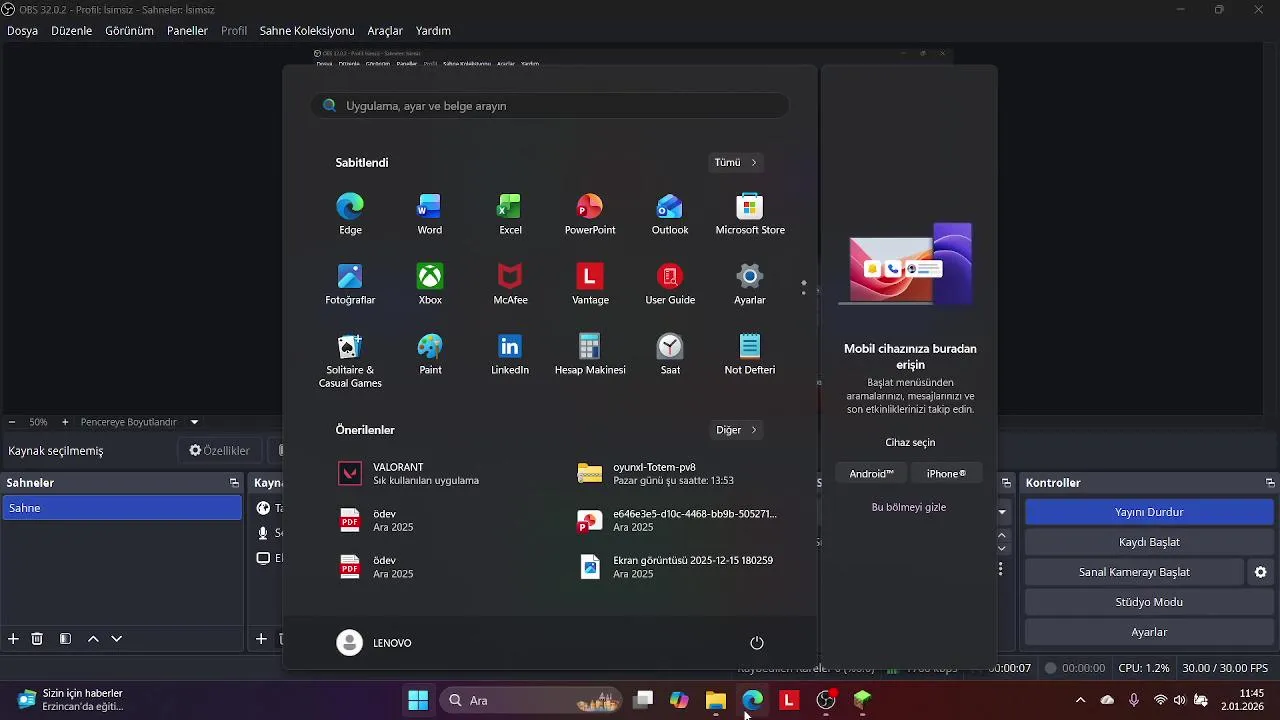Open Özellikler for the source
This screenshot has height=720, width=1280.
[x=219, y=451]
